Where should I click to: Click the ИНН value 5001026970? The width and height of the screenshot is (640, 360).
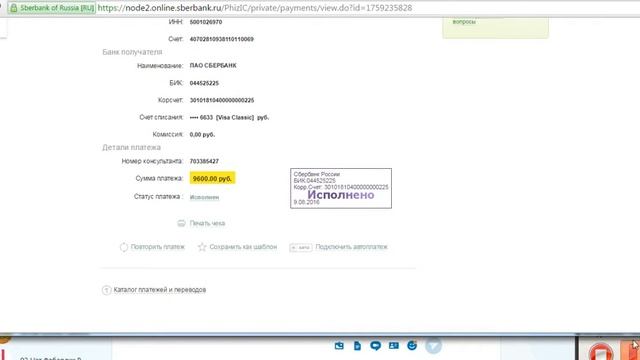pos(206,22)
